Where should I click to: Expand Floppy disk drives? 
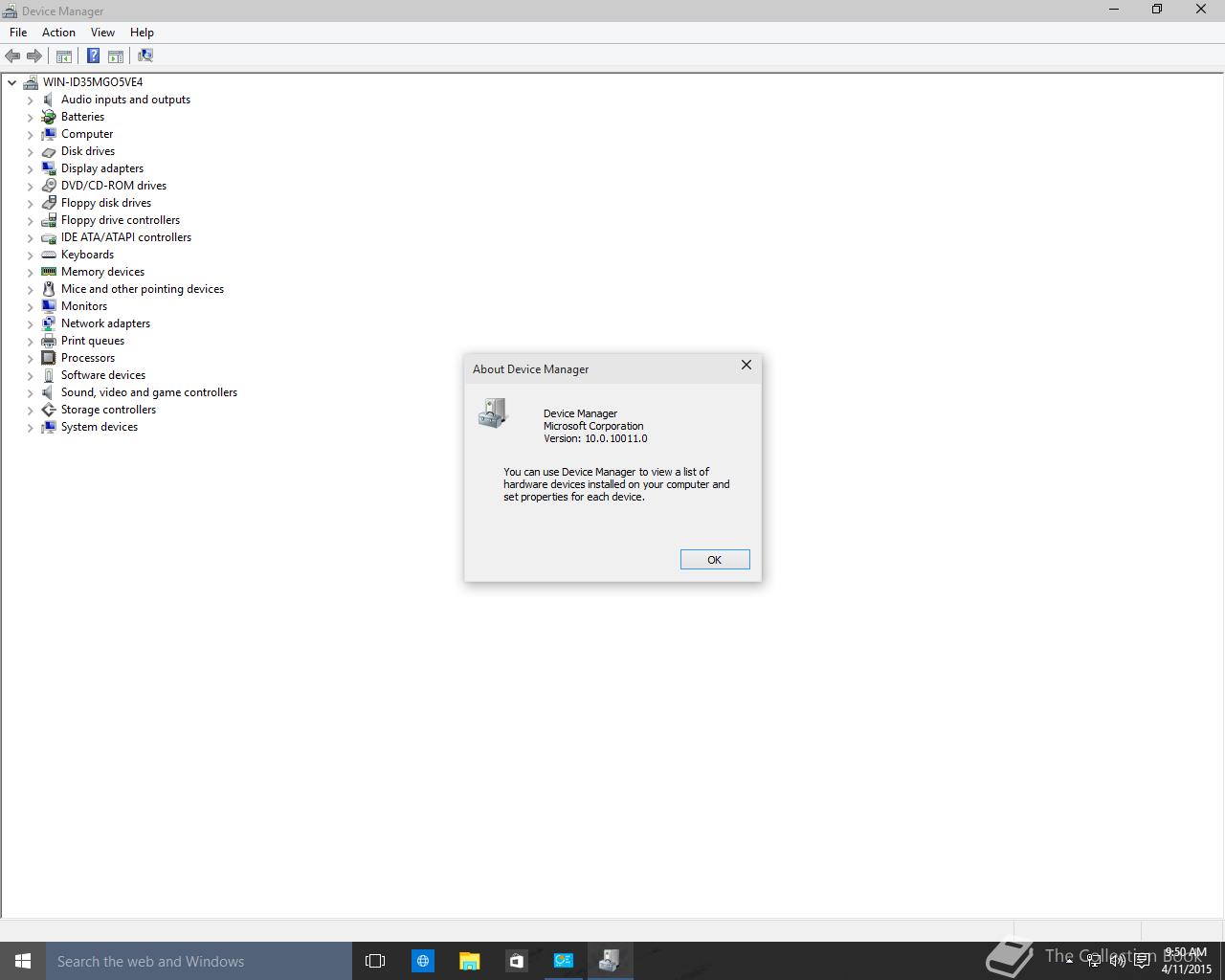[30, 203]
